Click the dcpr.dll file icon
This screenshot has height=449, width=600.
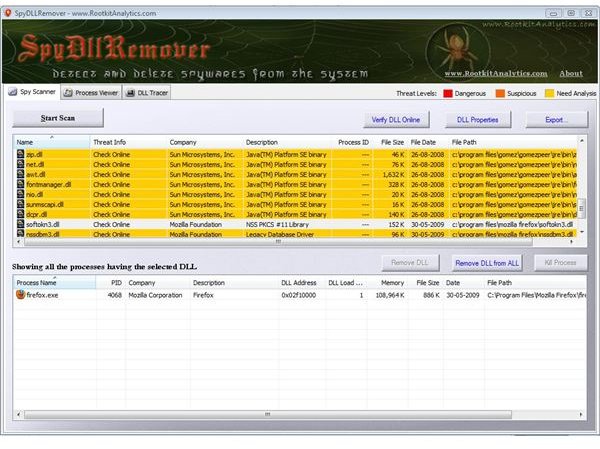[20, 214]
